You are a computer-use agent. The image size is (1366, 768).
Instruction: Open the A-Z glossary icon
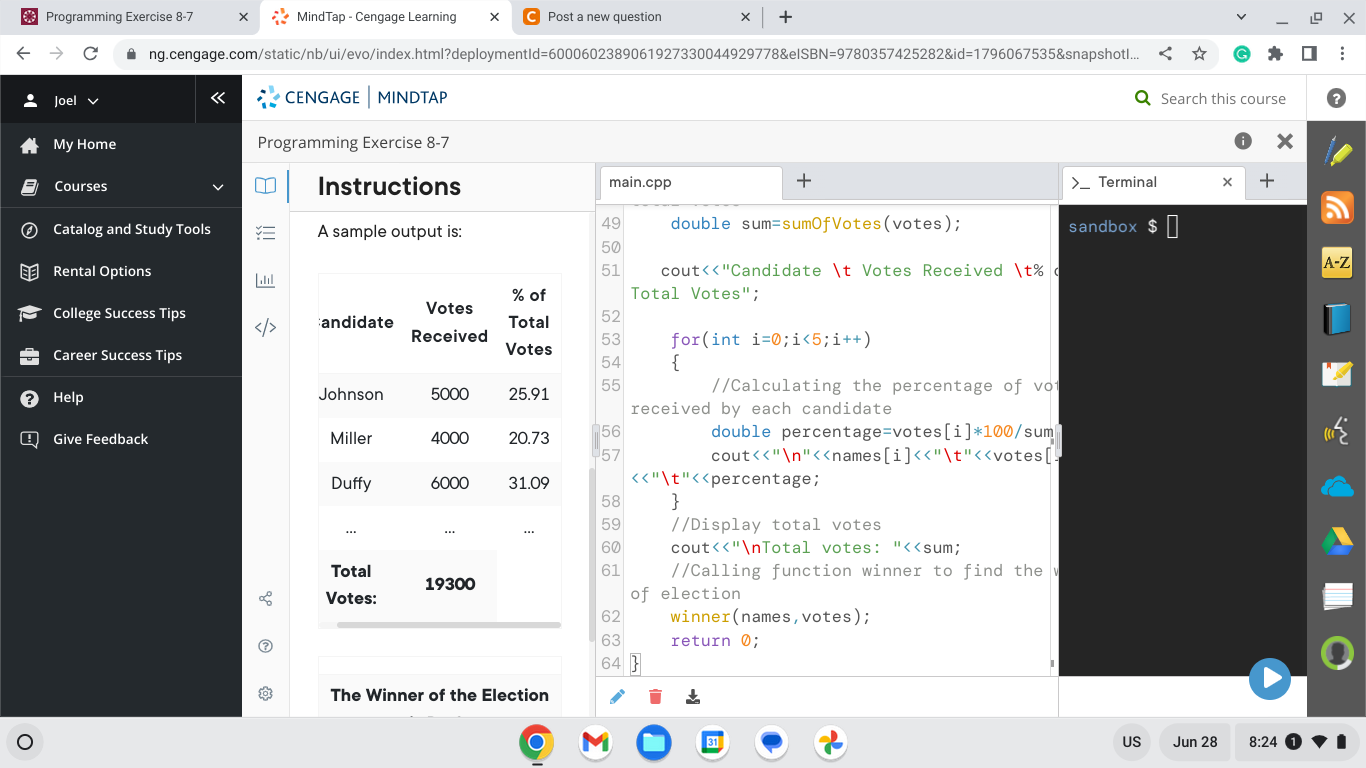pos(1337,263)
